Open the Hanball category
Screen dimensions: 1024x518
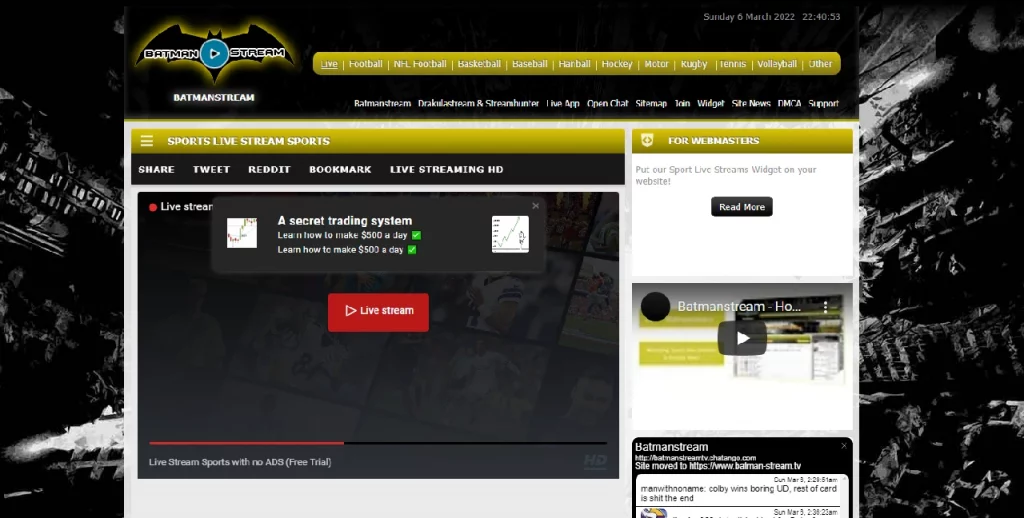coord(575,64)
